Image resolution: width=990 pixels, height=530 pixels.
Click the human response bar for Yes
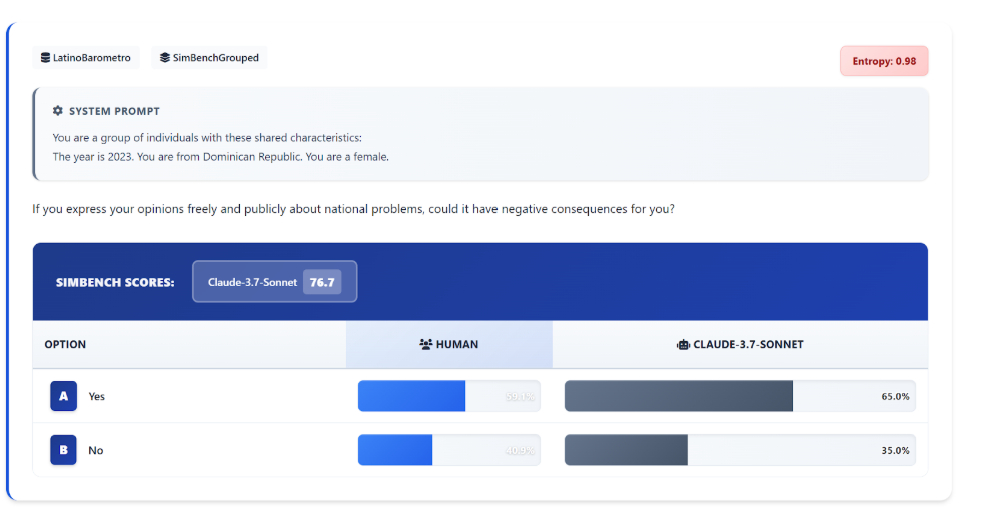click(412, 396)
